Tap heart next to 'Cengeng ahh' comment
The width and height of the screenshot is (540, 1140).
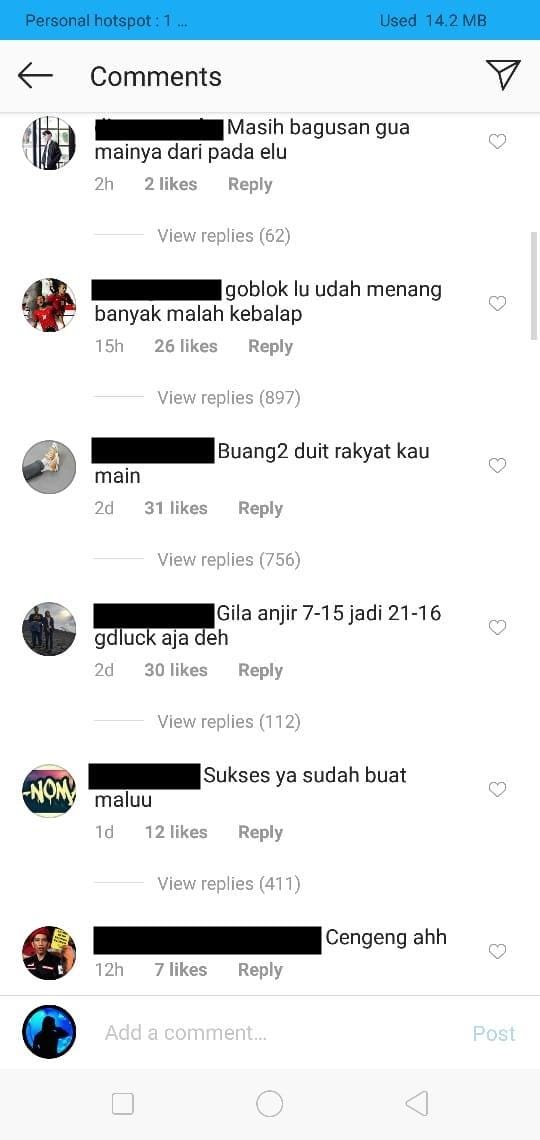pos(497,952)
